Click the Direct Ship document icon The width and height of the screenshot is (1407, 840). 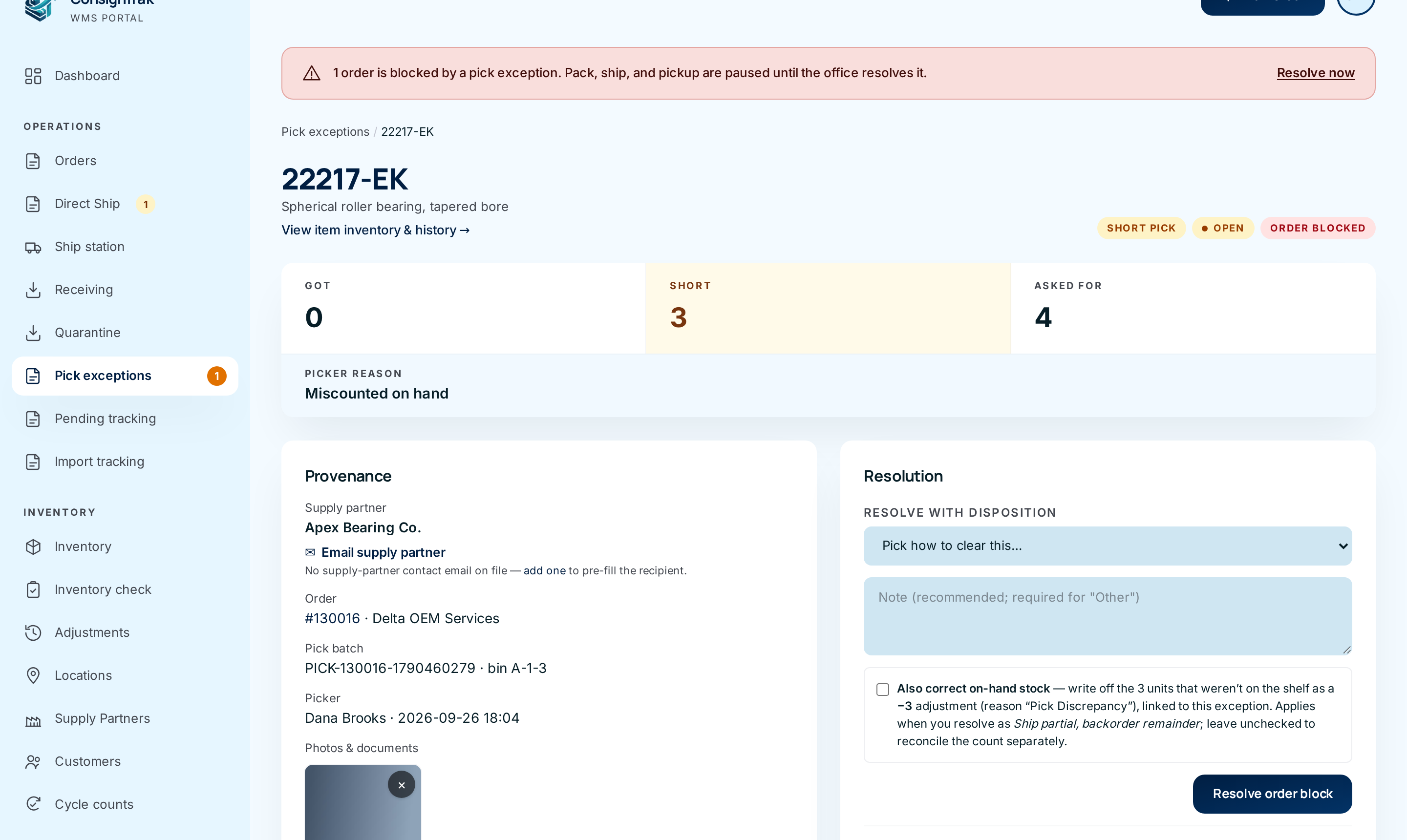[33, 204]
